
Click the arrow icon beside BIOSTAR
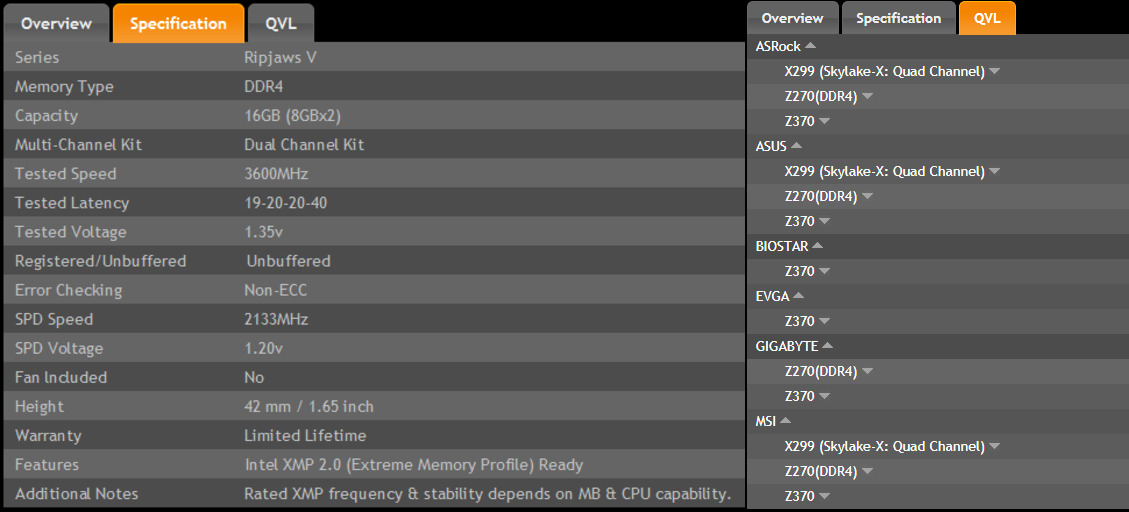click(x=818, y=246)
